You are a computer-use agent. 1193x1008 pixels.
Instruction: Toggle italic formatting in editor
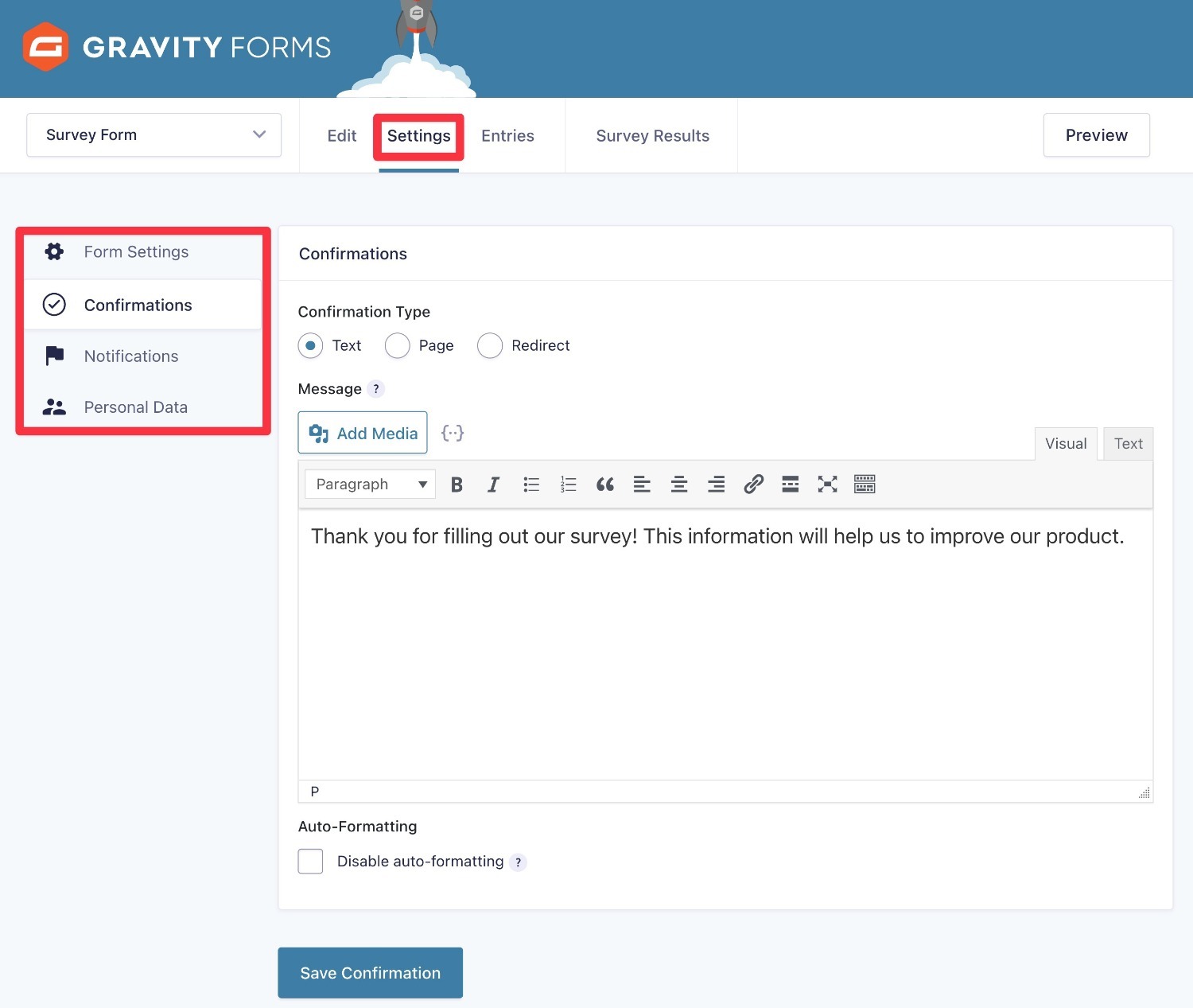(493, 485)
